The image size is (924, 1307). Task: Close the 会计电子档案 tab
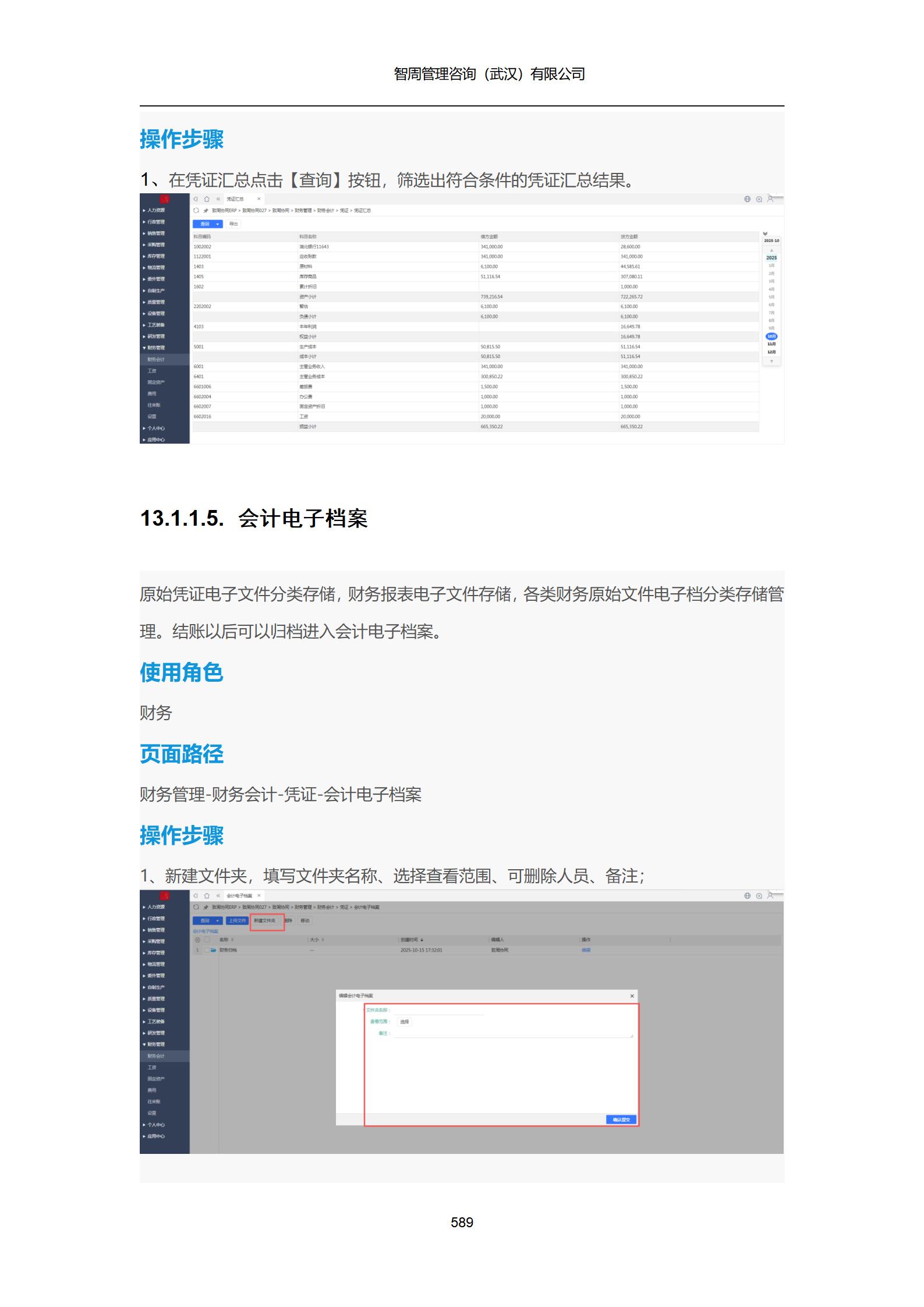(259, 895)
